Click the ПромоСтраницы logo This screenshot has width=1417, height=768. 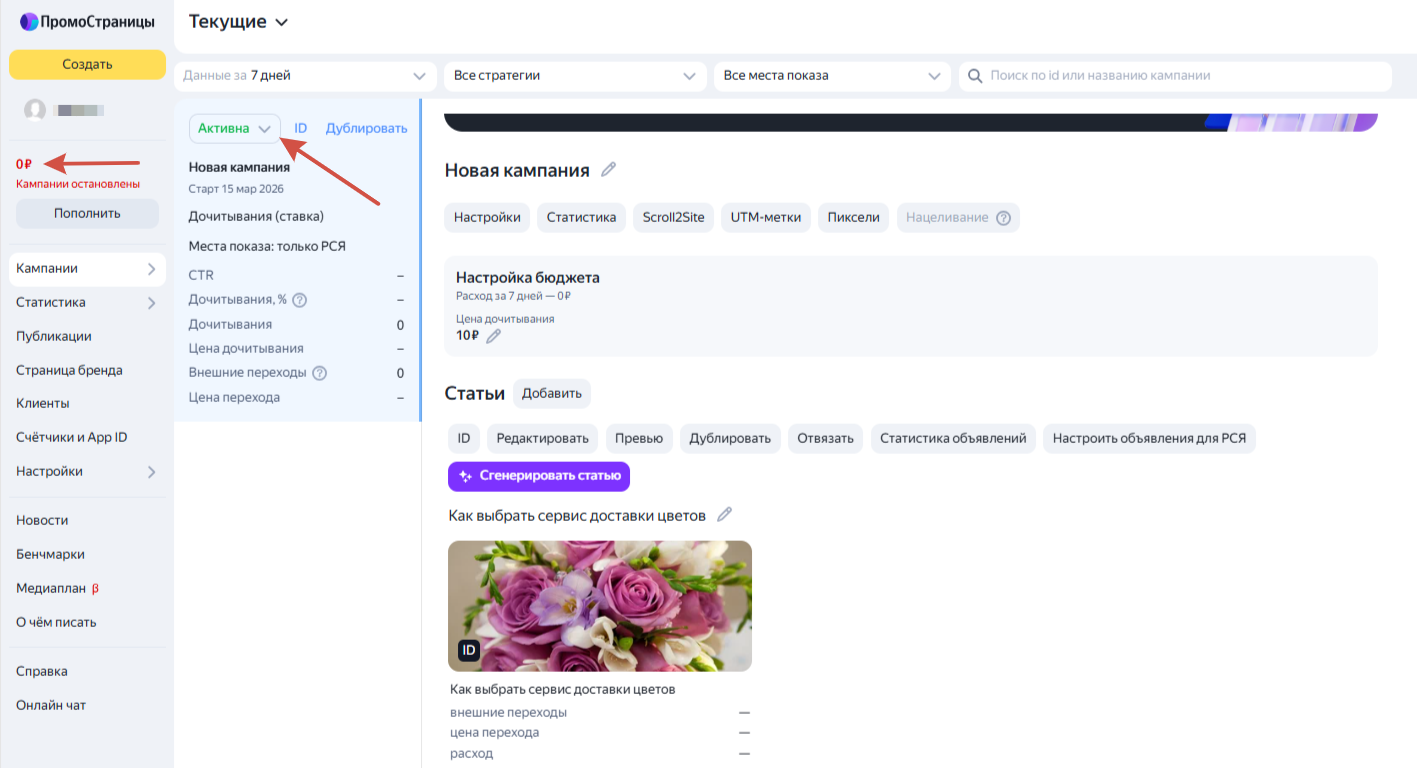point(87,21)
